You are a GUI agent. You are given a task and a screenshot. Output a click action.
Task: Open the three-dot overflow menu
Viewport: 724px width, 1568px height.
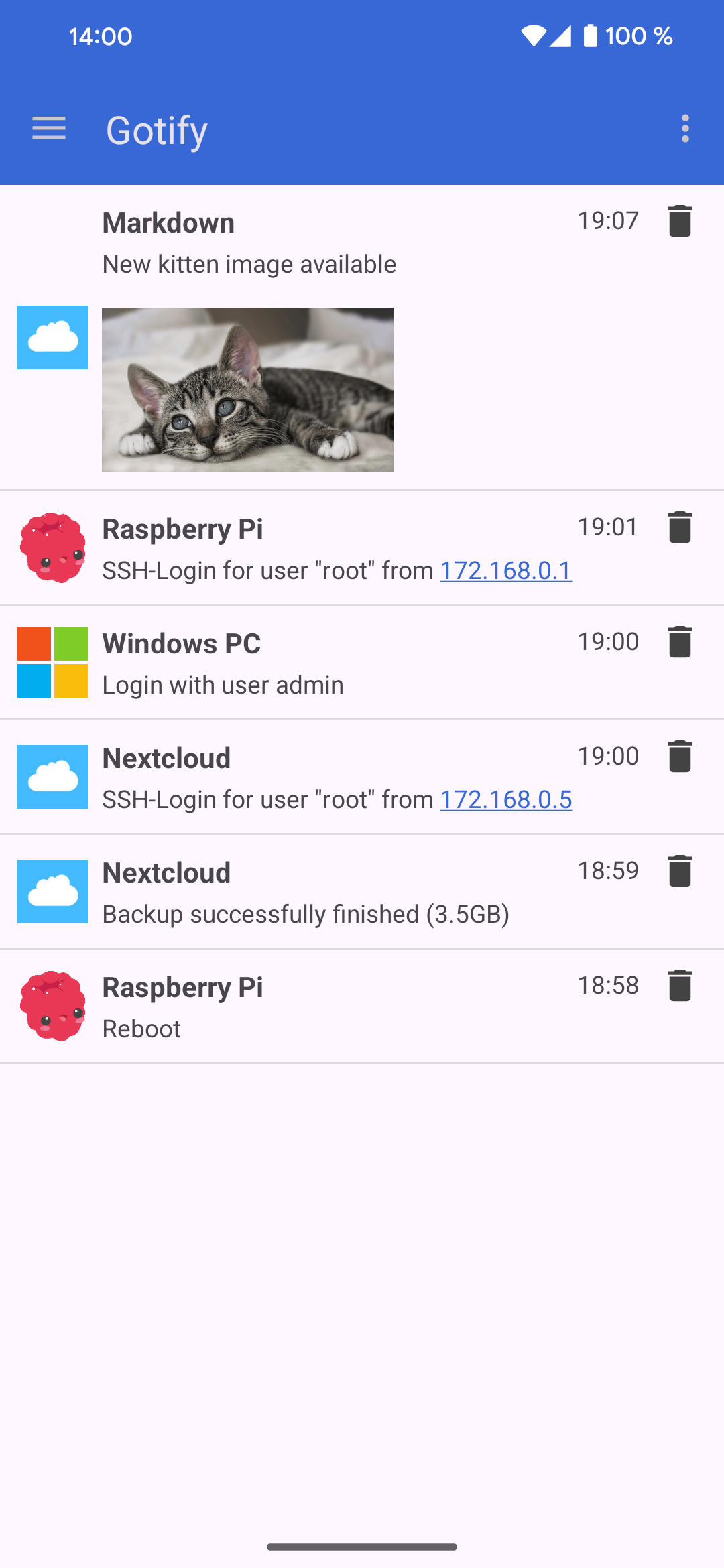pyautogui.click(x=684, y=129)
